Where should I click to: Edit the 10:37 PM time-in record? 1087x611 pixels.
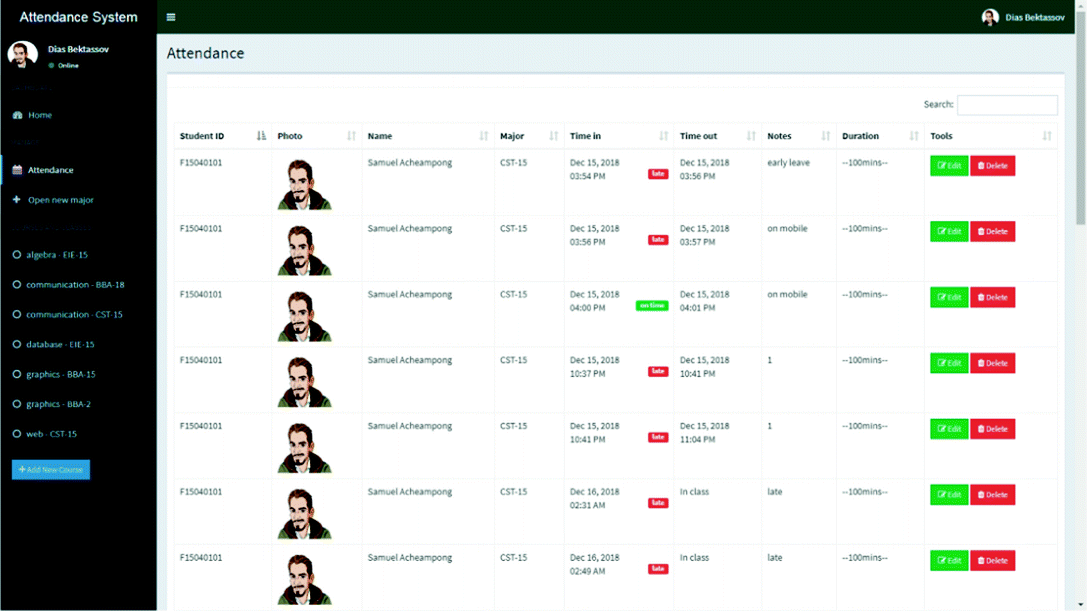(949, 363)
